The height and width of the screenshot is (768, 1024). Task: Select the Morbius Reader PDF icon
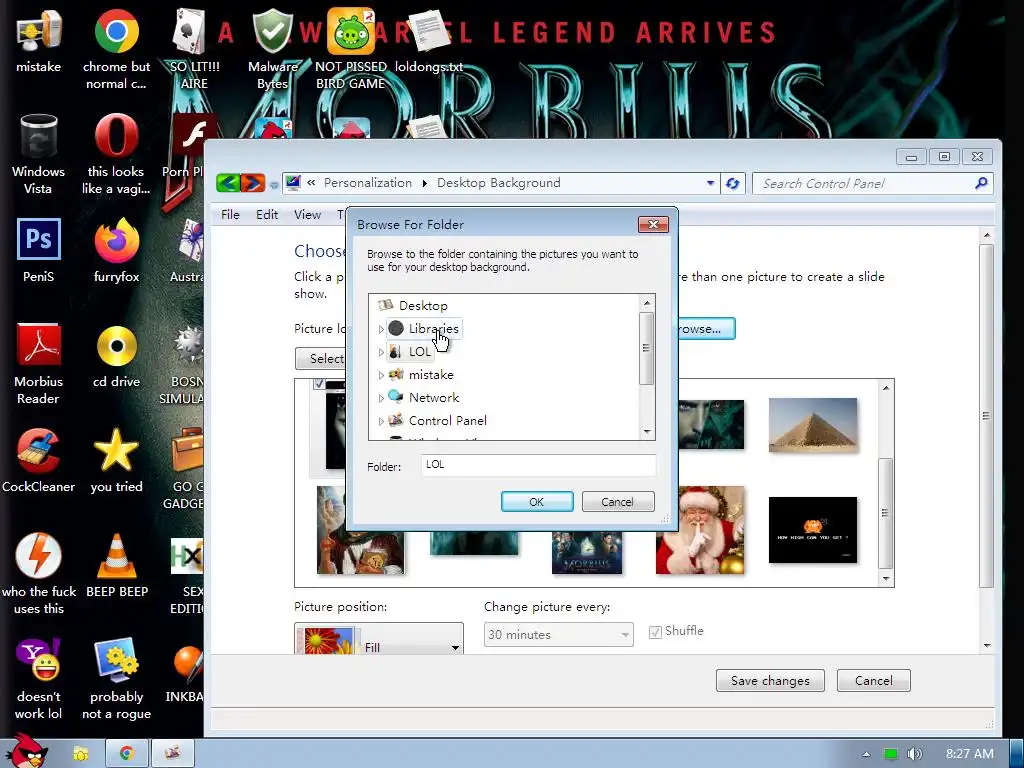(x=39, y=364)
